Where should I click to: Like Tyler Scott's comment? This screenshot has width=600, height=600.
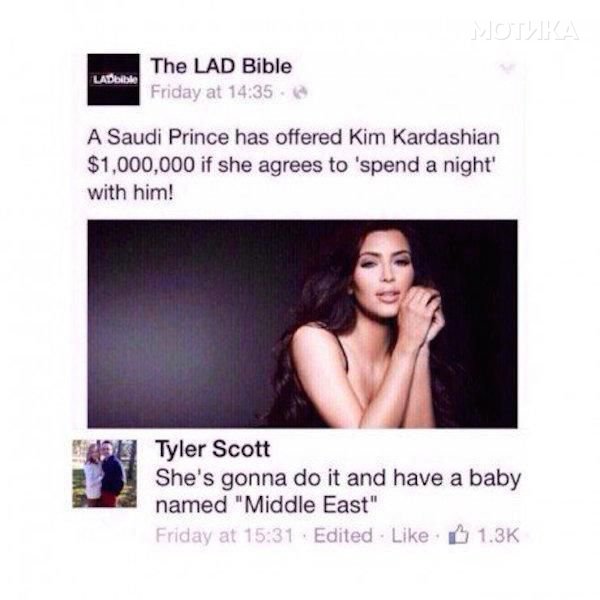(409, 535)
